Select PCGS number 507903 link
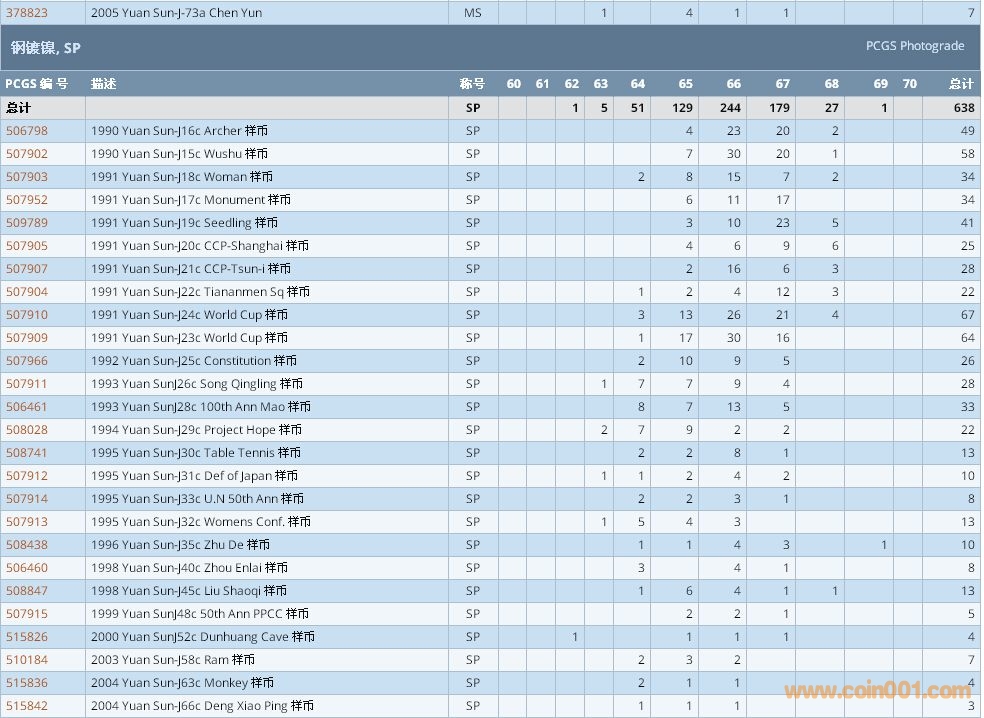The image size is (984, 718). pyautogui.click(x=27, y=177)
